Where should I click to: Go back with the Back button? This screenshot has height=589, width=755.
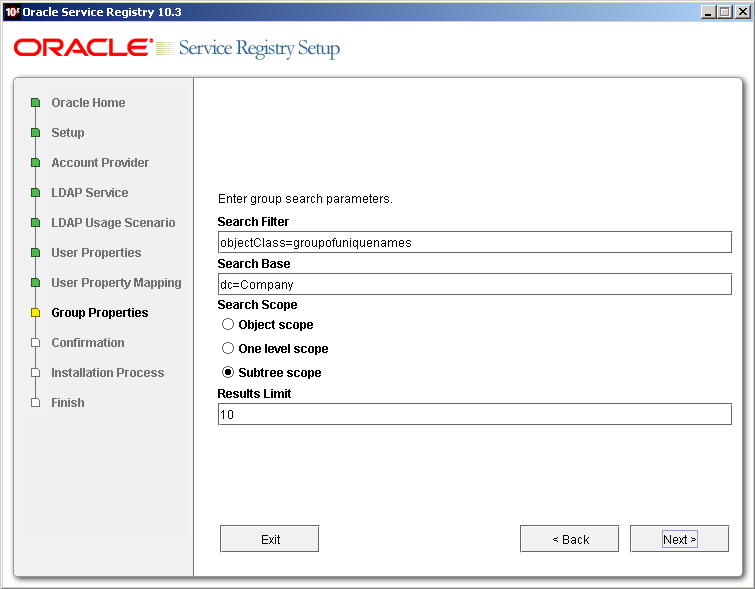pyautogui.click(x=570, y=539)
